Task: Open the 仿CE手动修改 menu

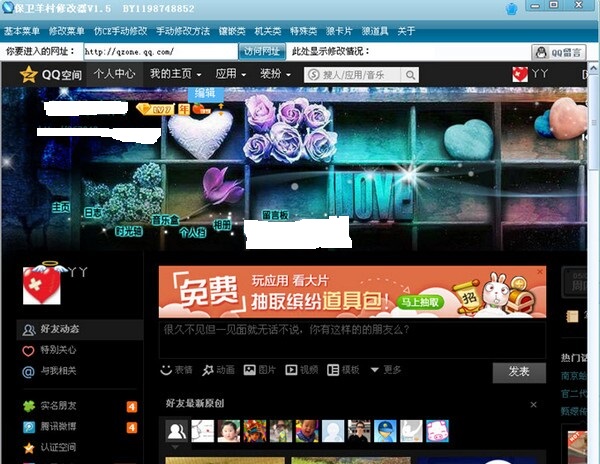Action: pyautogui.click(x=121, y=31)
